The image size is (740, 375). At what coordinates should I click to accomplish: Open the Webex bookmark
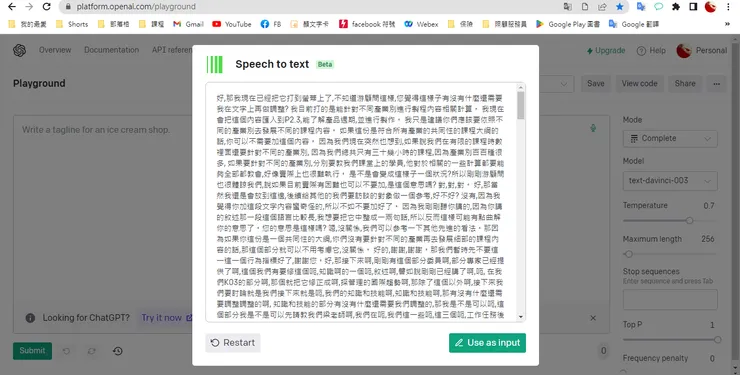coord(421,24)
